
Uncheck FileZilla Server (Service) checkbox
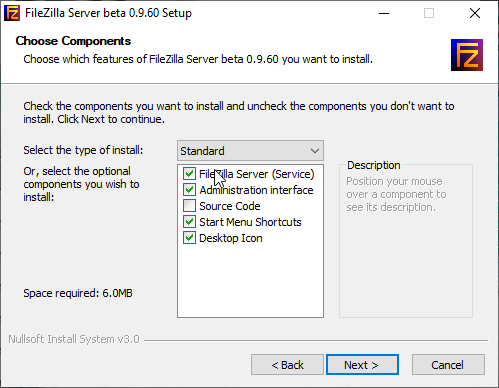pos(189,174)
